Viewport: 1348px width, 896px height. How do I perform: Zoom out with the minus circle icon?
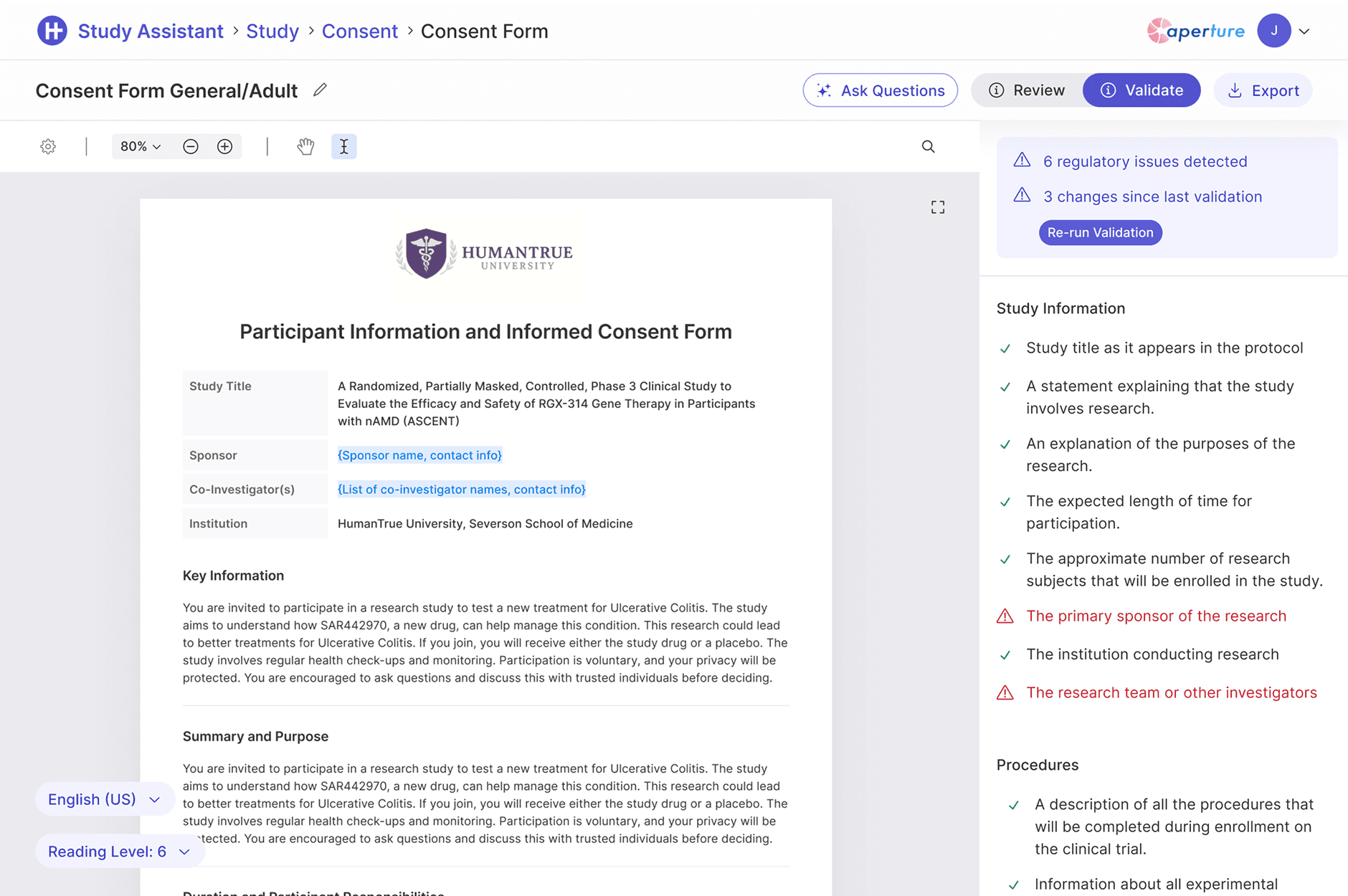pyautogui.click(x=191, y=146)
